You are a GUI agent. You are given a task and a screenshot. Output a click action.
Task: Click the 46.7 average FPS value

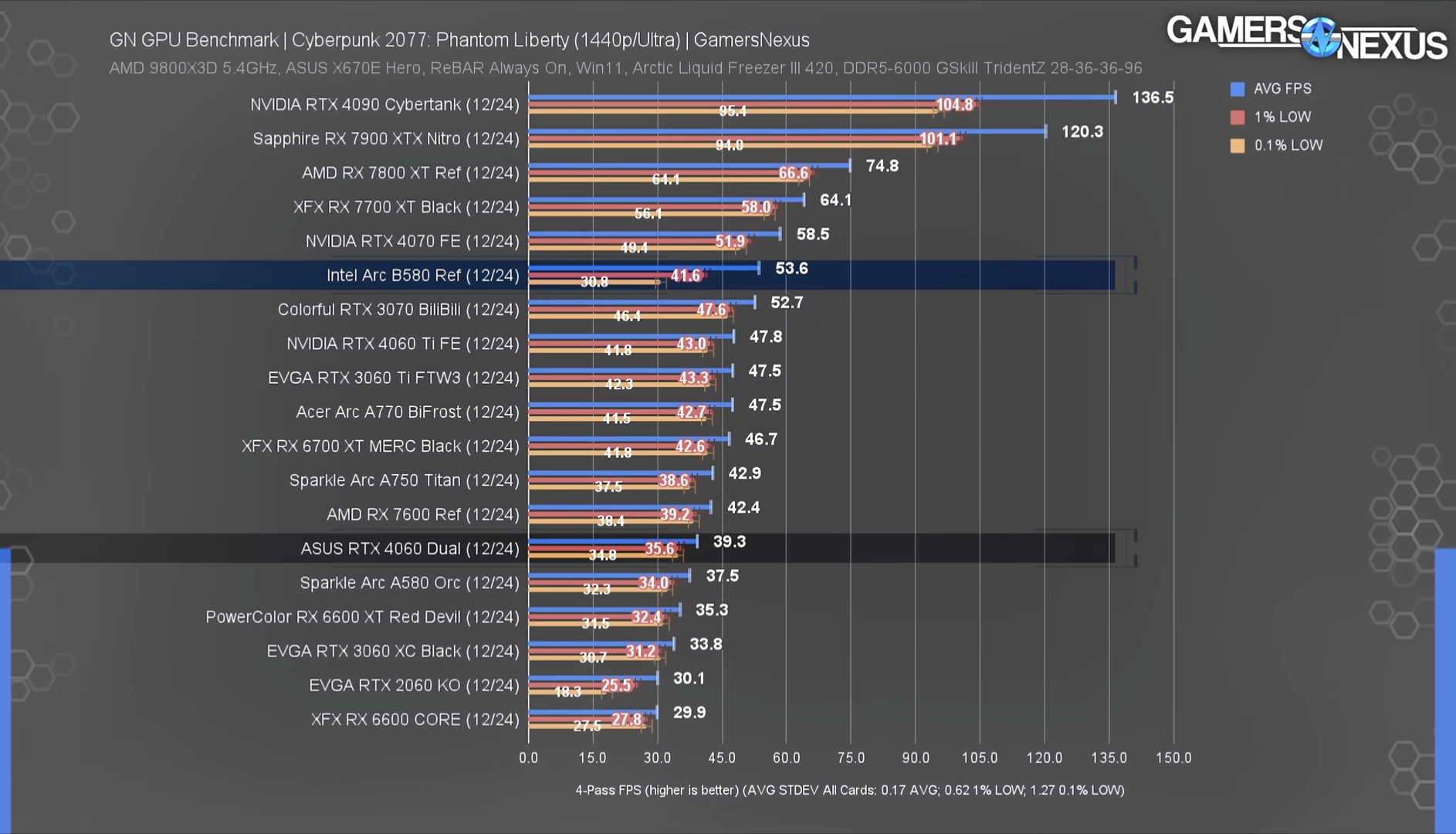[x=761, y=439]
